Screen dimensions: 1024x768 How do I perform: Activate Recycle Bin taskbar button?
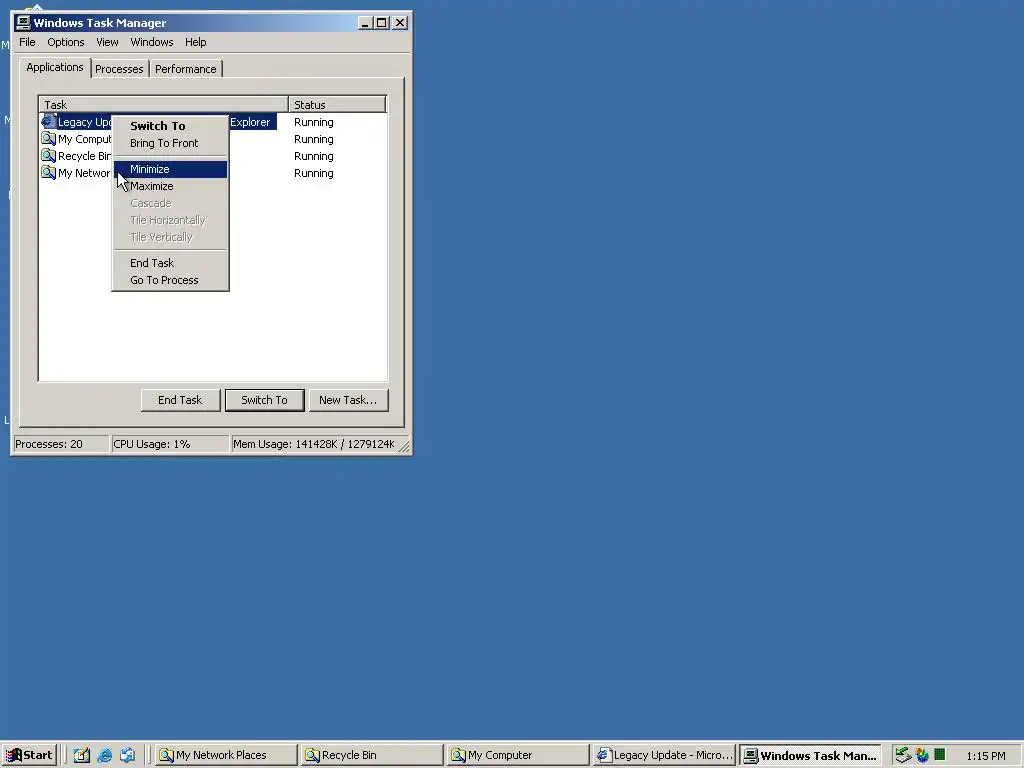point(372,755)
